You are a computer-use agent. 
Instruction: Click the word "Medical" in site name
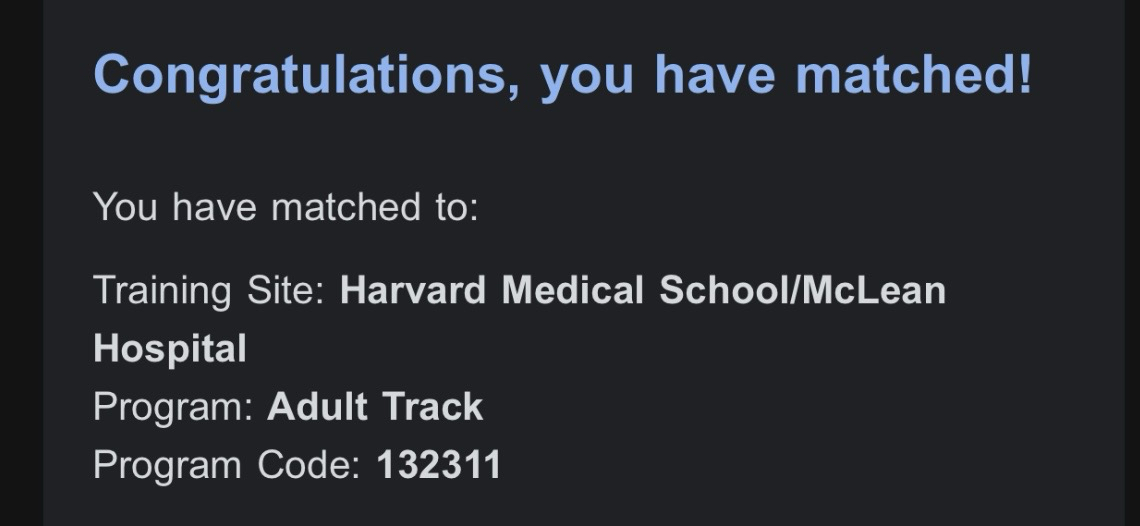coord(572,291)
